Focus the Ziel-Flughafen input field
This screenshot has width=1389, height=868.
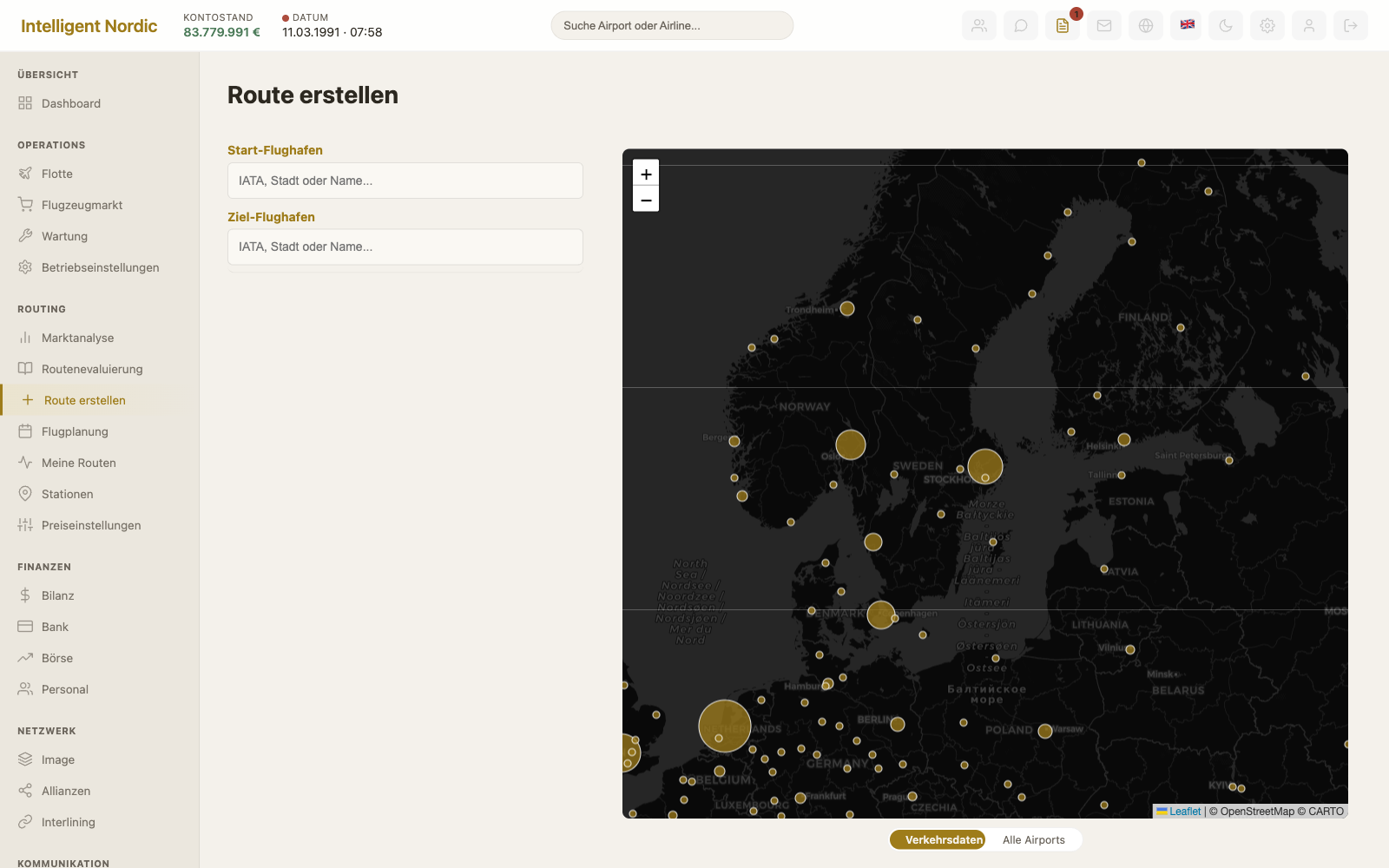pos(405,247)
